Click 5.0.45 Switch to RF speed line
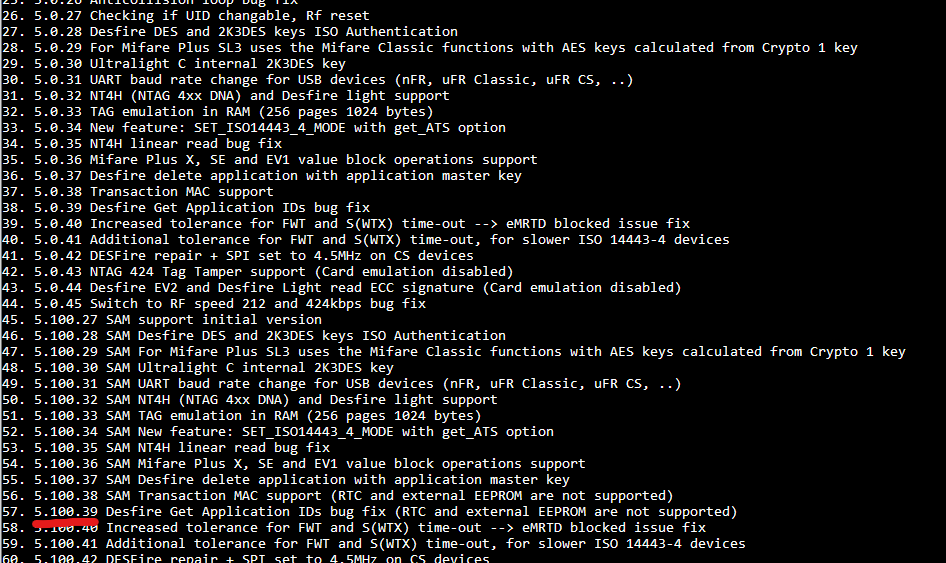The height and width of the screenshot is (563, 946). 214,304
